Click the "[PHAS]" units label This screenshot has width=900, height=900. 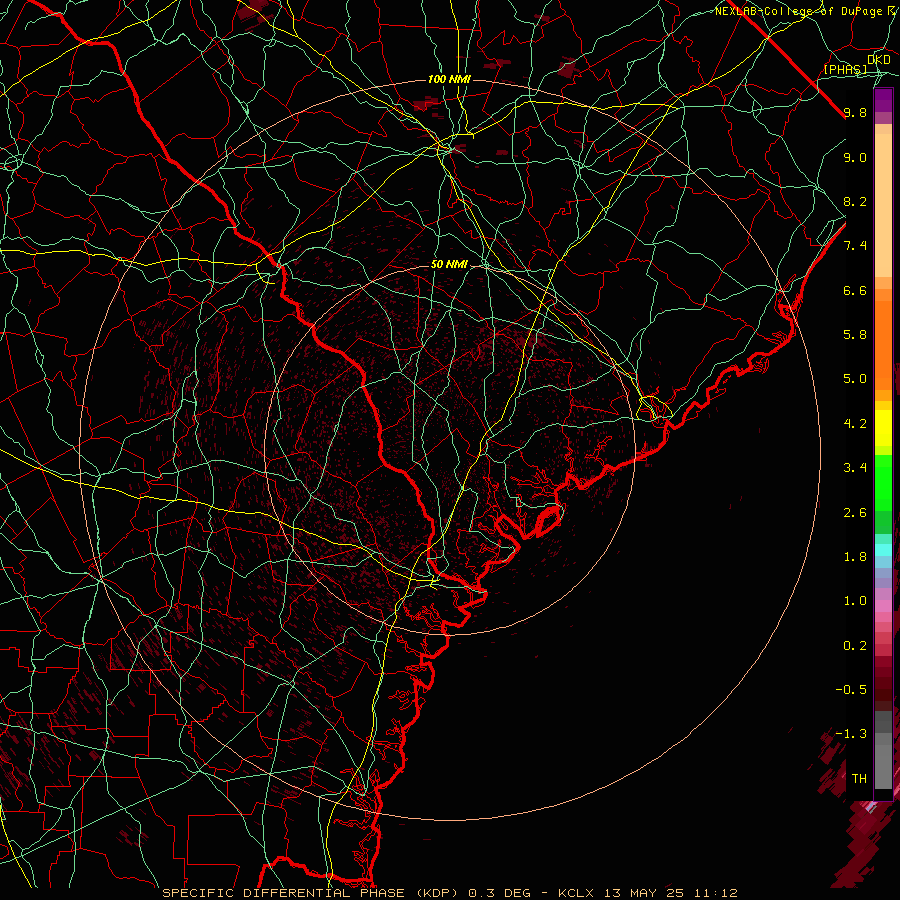pos(845,69)
